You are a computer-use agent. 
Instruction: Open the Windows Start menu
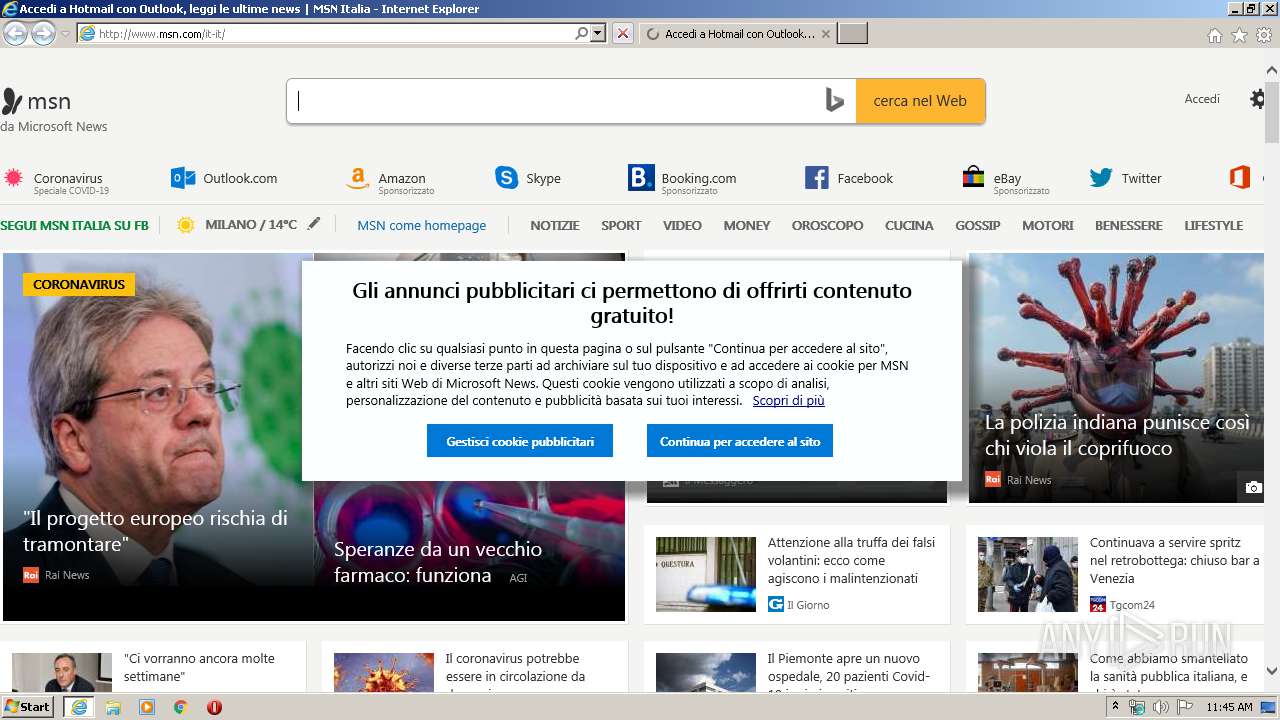tap(28, 706)
